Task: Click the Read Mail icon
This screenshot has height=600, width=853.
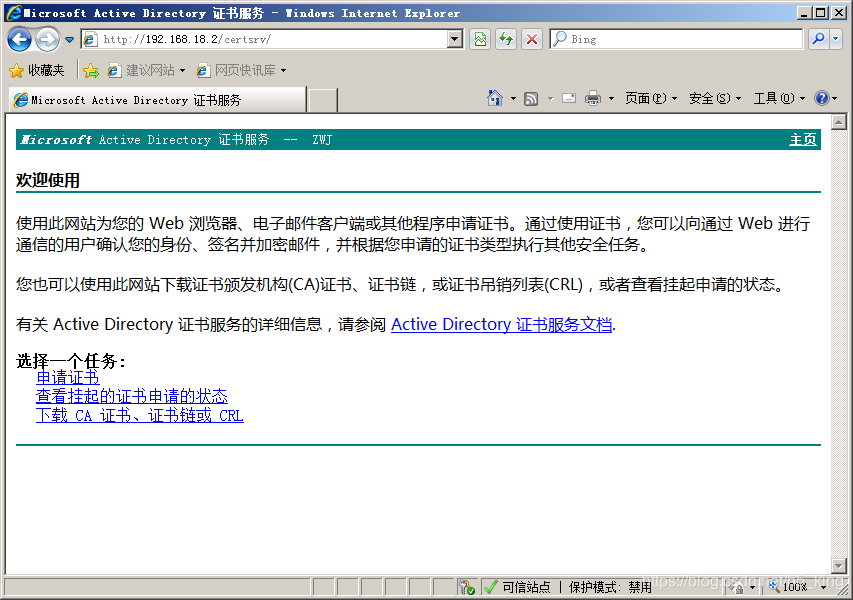Action: (569, 98)
